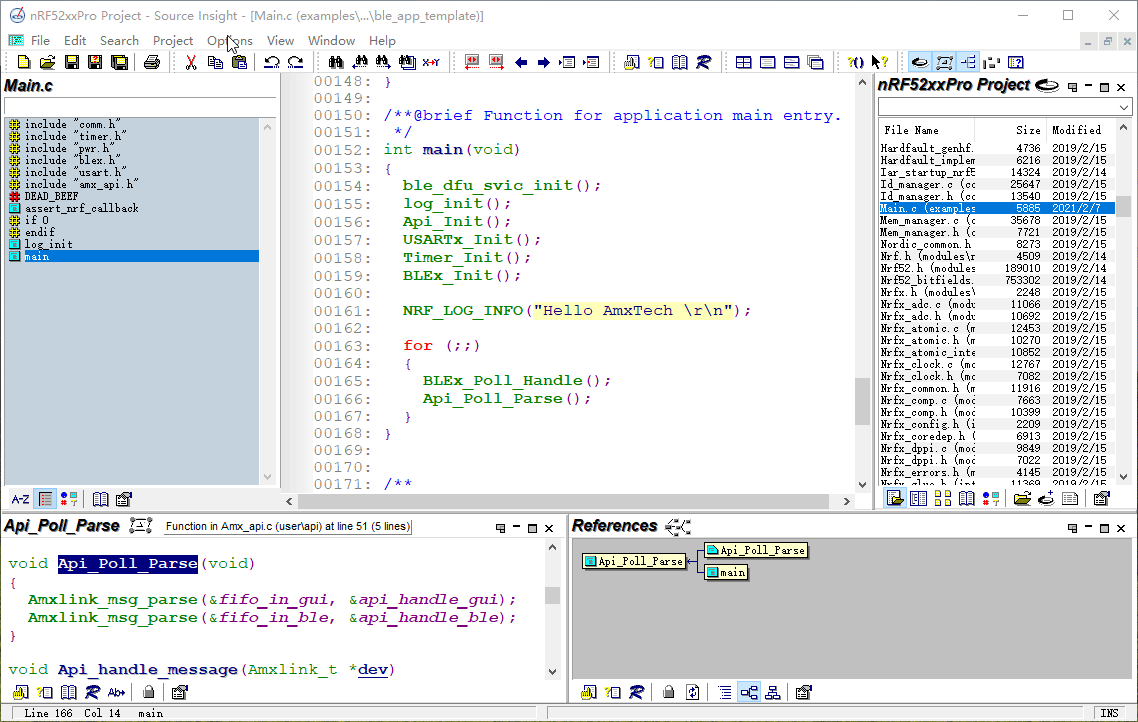Toggle A-Z sorting in Main.c symbol panel
Image resolution: width=1138 pixels, height=722 pixels.
[20, 499]
